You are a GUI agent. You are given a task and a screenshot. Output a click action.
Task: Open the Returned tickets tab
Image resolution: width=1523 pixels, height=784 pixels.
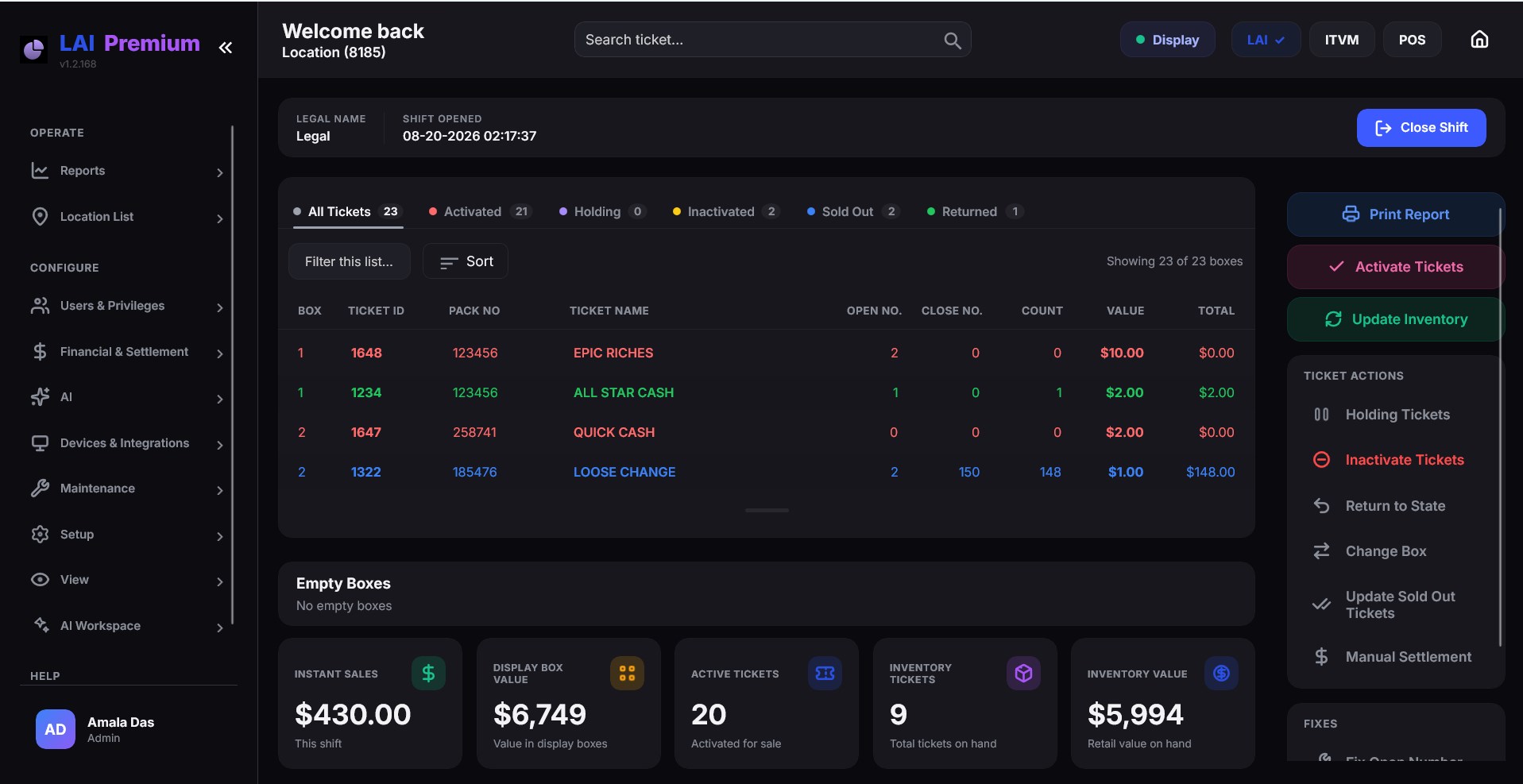click(x=975, y=212)
